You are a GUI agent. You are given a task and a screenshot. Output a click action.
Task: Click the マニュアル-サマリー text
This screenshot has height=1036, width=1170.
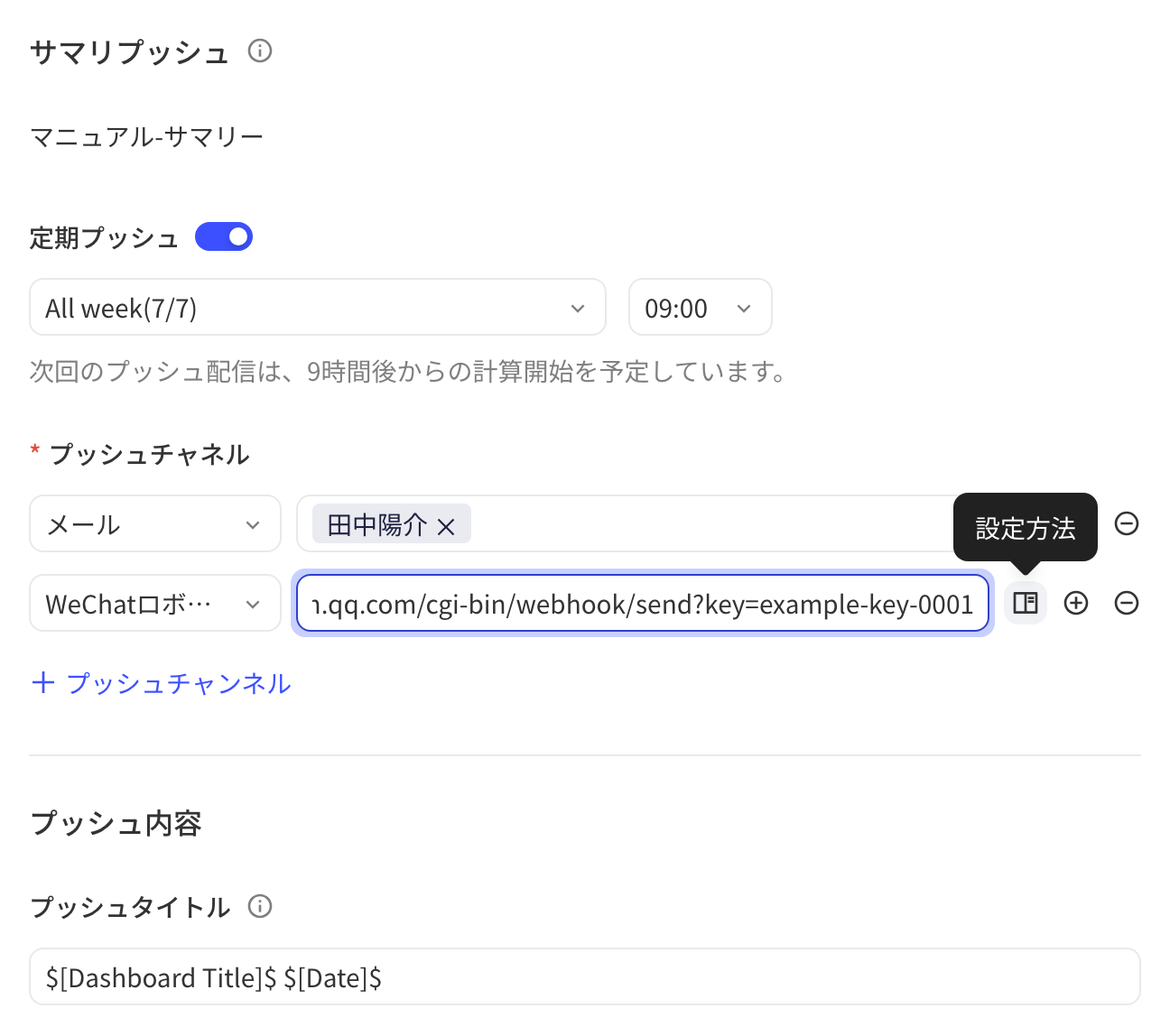point(147,136)
